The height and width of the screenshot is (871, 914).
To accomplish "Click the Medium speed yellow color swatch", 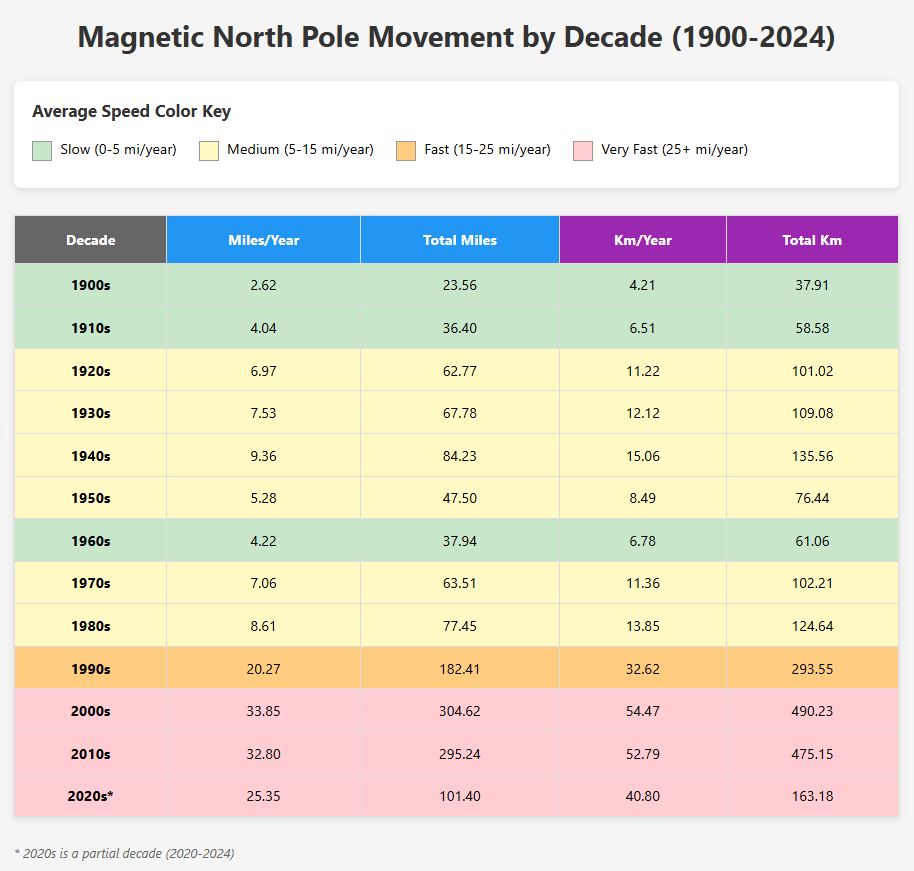I will pos(209,150).
